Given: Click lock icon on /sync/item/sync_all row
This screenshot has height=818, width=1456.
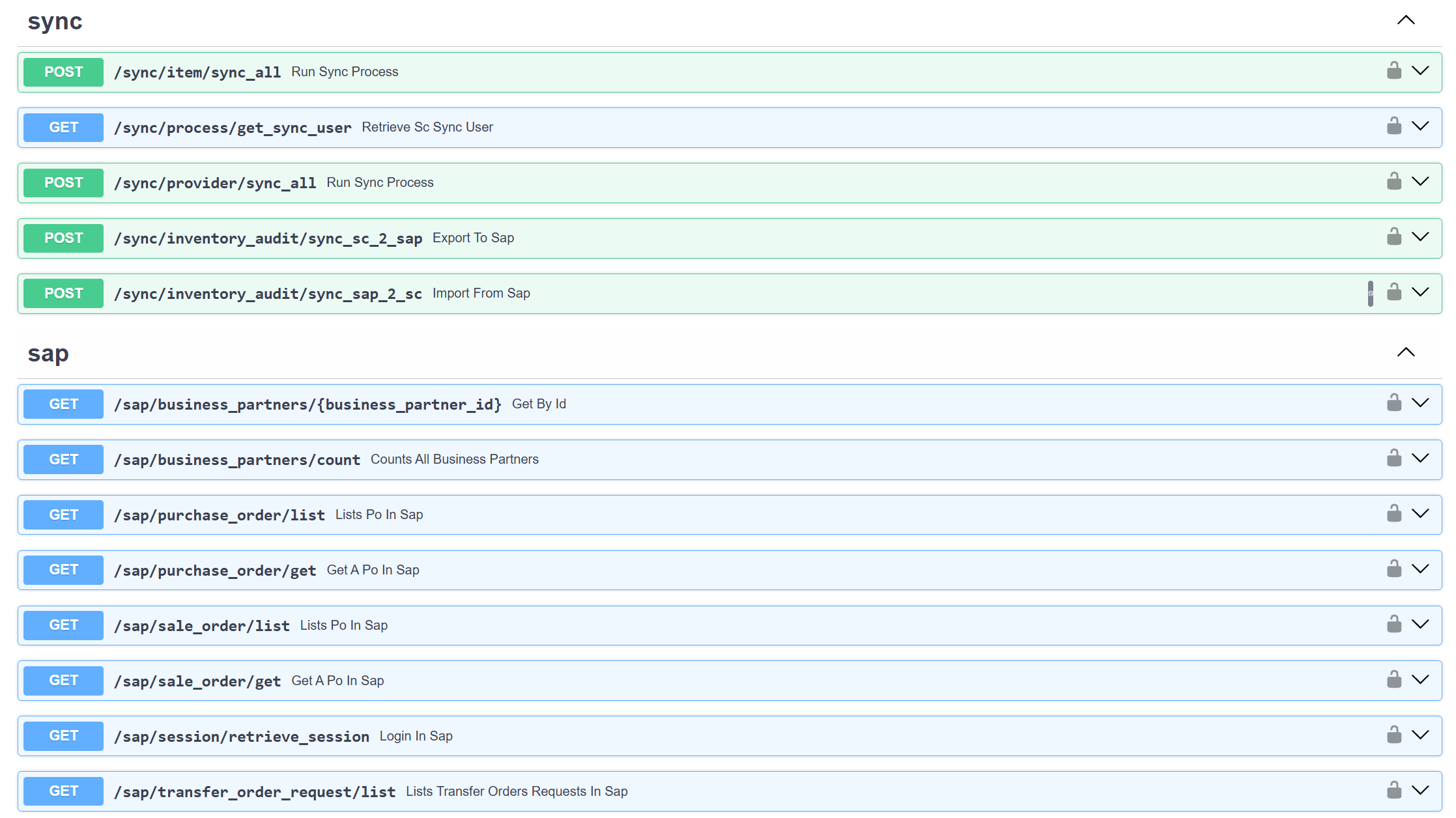Looking at the screenshot, I should [1393, 70].
